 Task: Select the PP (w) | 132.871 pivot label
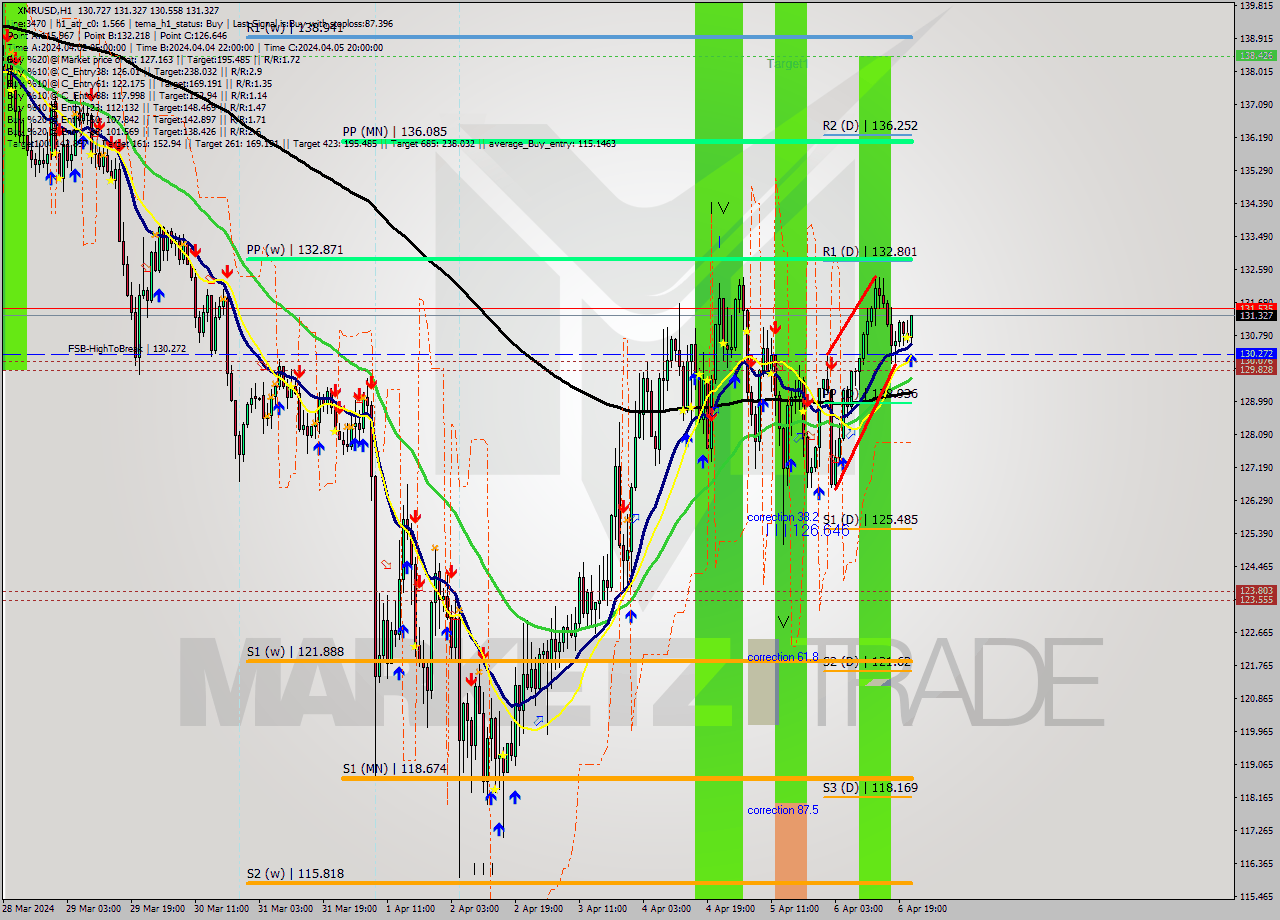click(295, 249)
